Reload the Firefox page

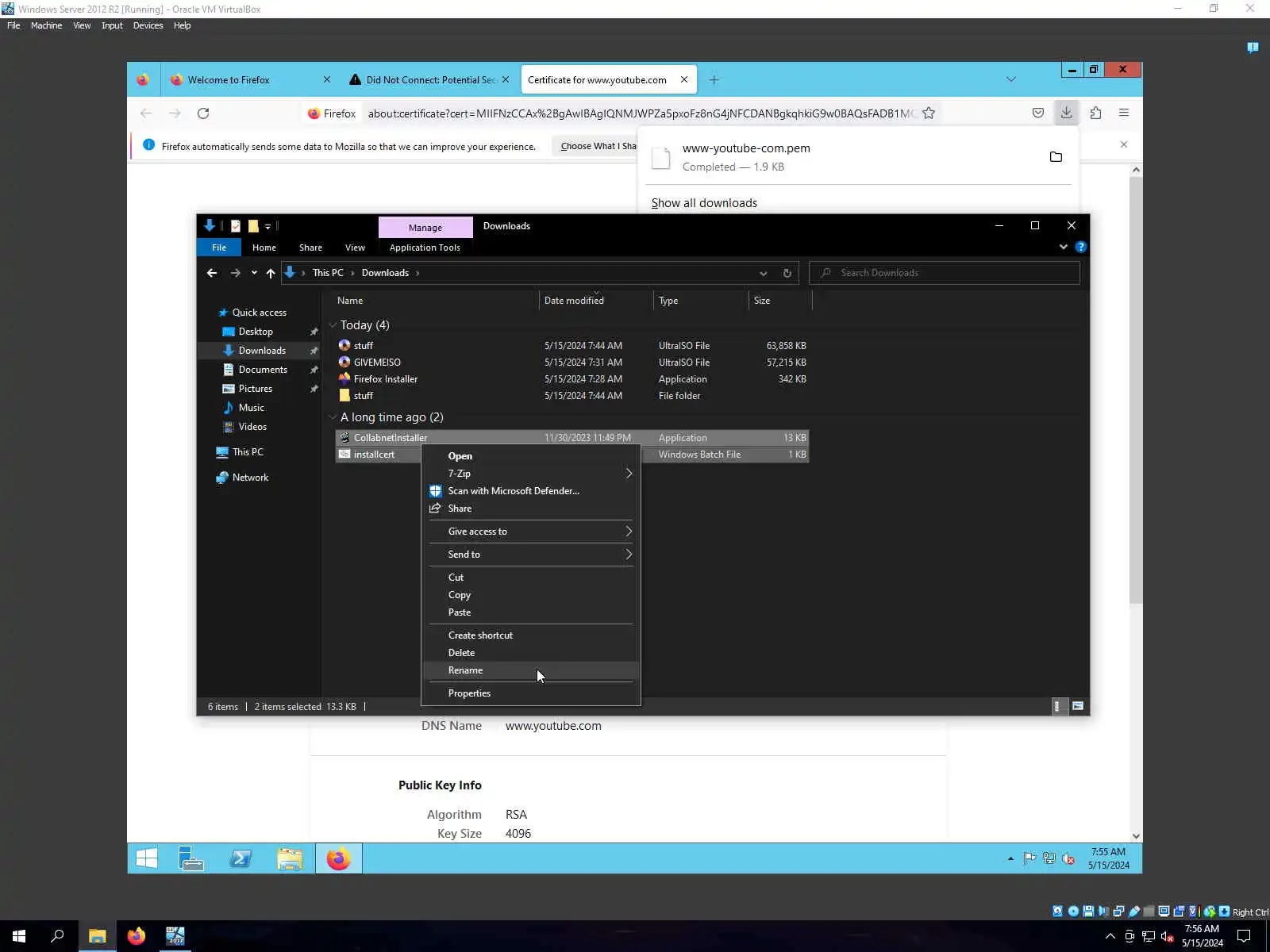(203, 113)
